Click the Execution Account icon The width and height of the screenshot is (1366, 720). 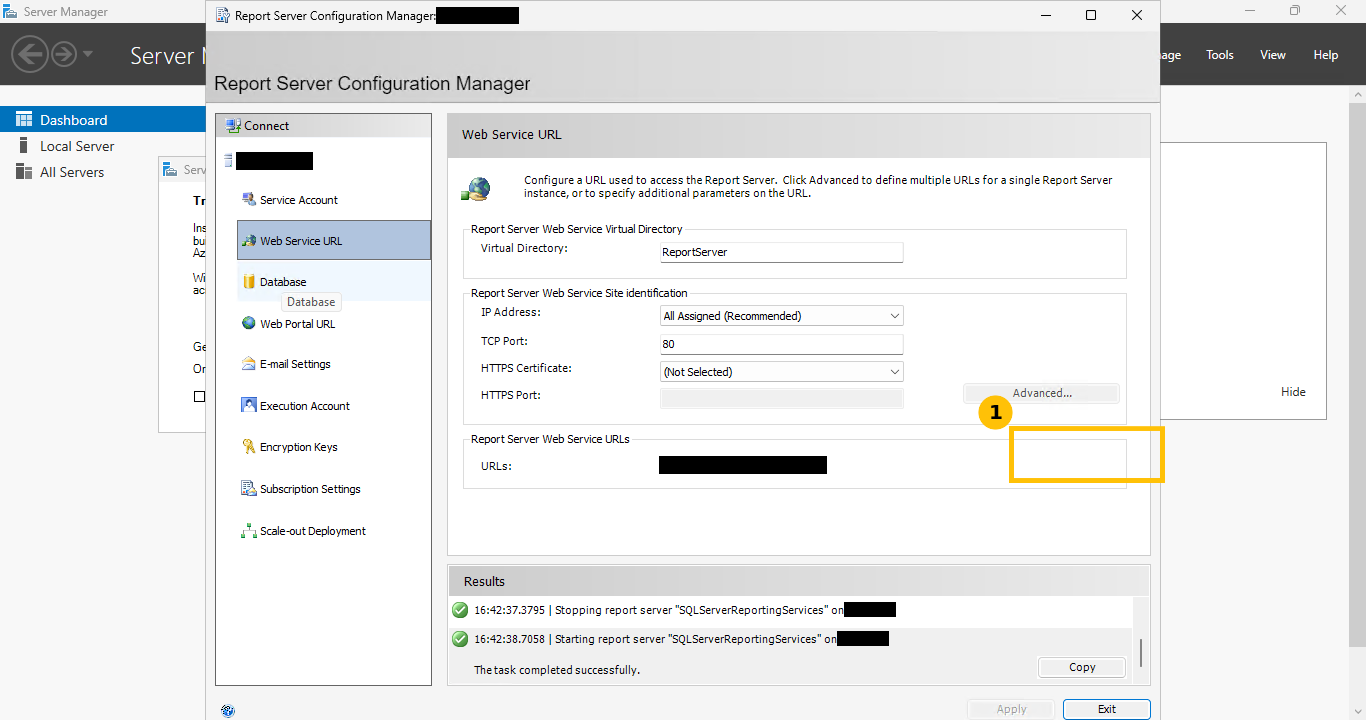(x=249, y=405)
